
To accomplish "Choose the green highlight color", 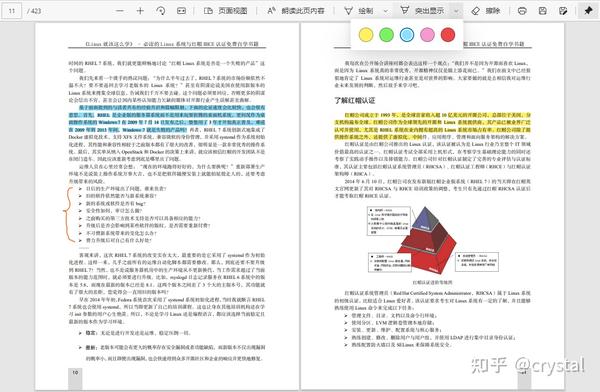I will (x=386, y=34).
